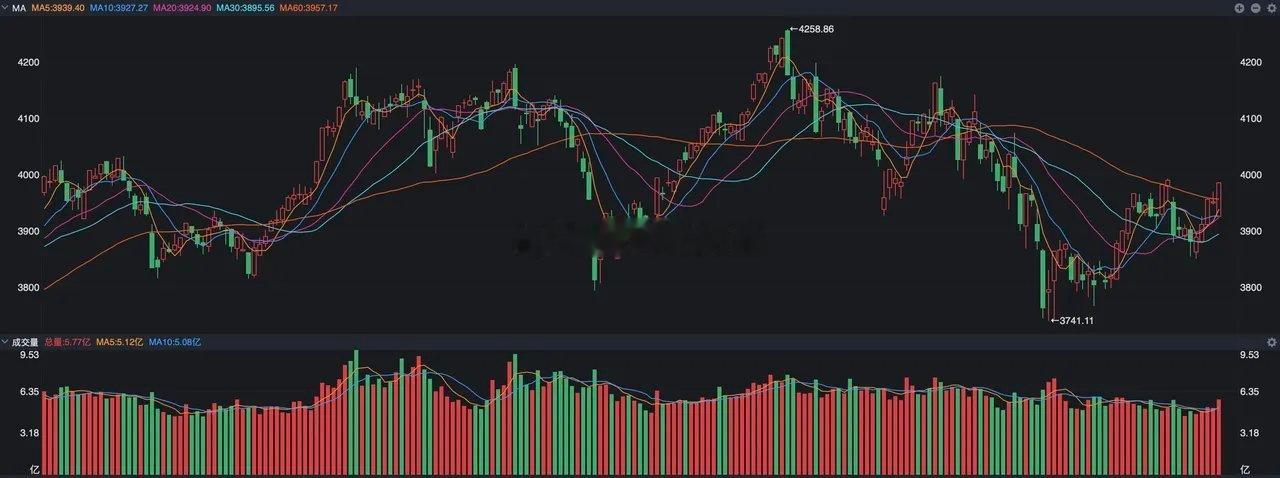Click the 9.53 label on left volume axis
Viewport: 1280px width, 478px height.
28,355
